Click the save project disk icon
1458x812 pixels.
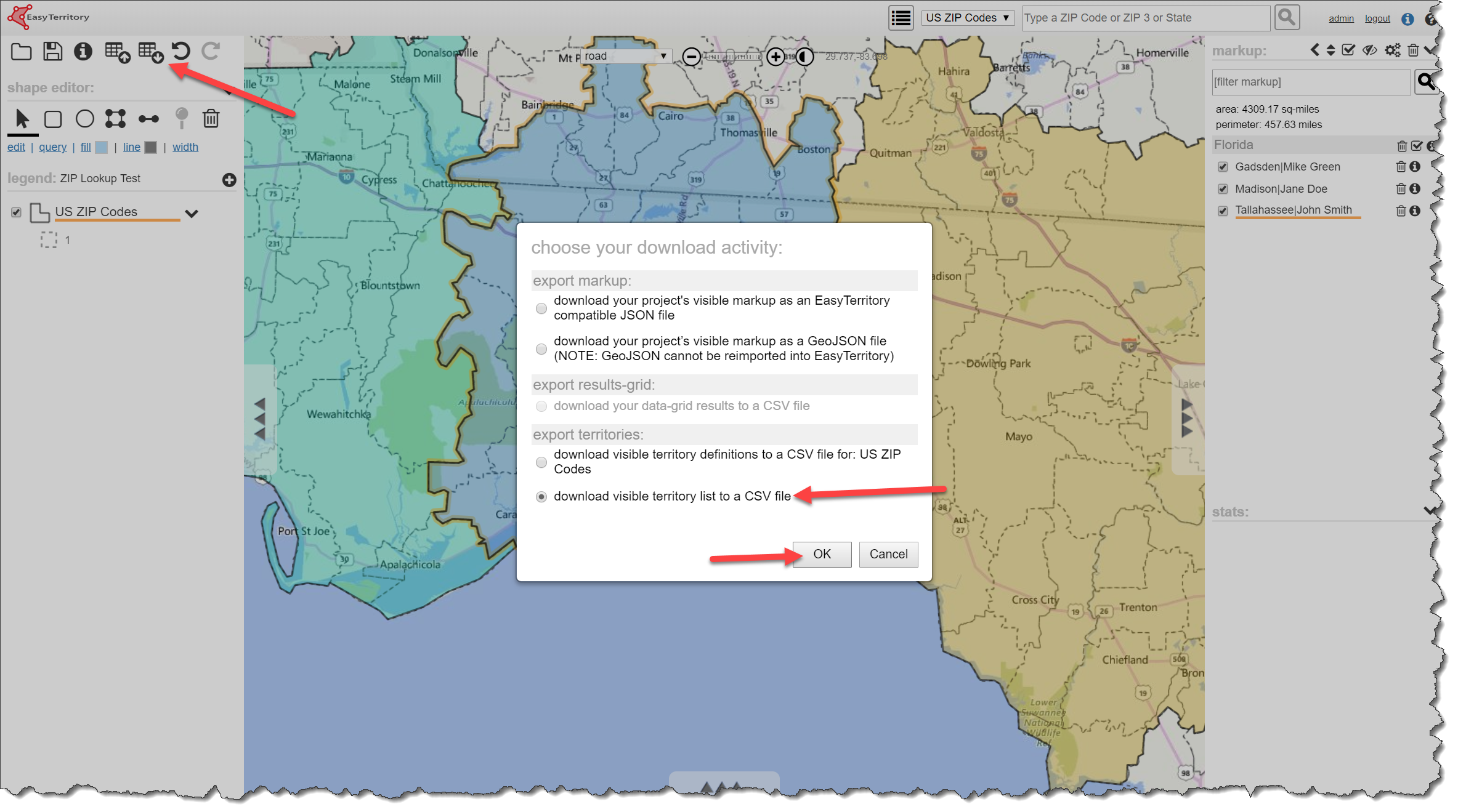(x=52, y=52)
